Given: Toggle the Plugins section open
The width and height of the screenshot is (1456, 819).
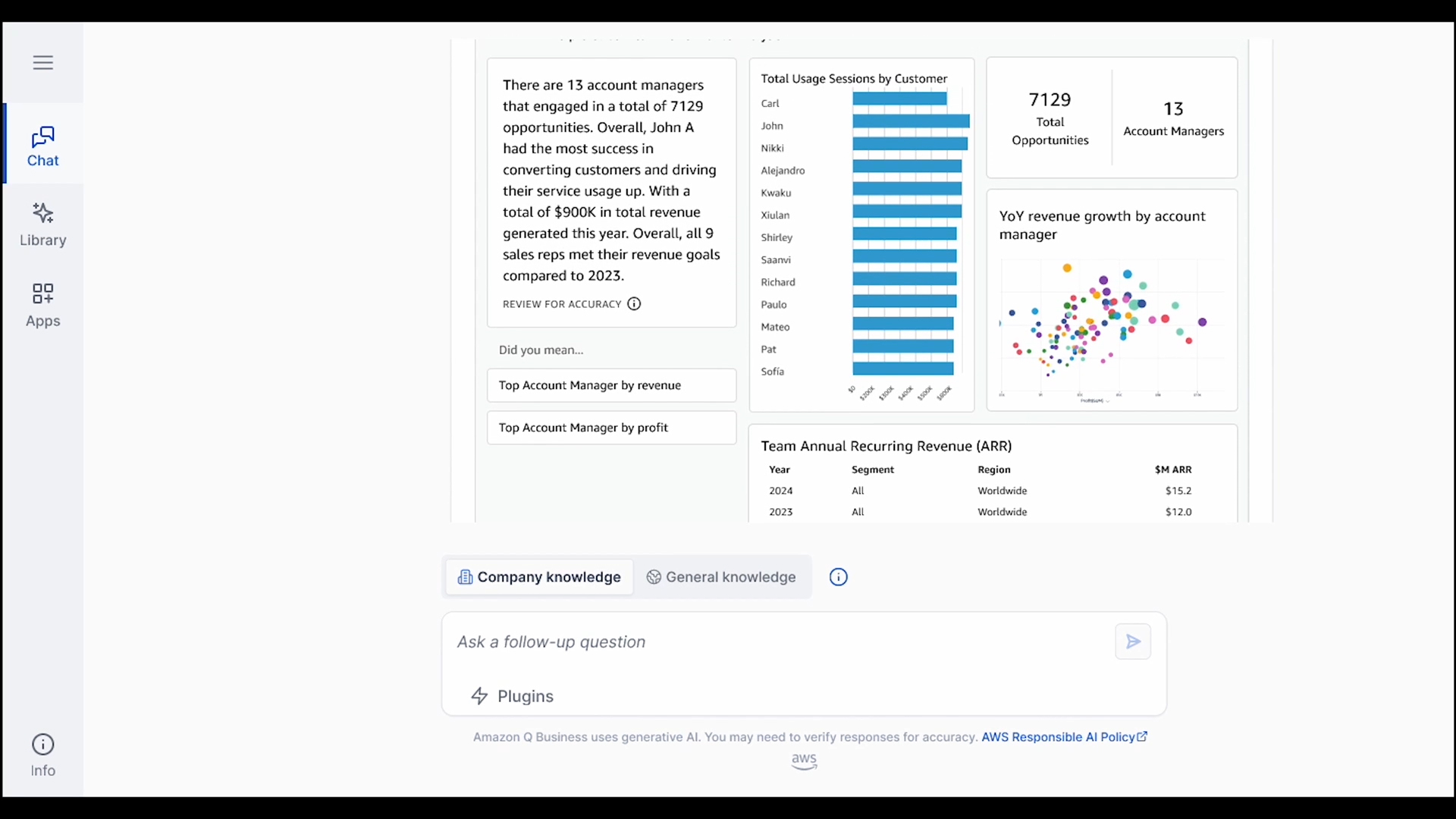Looking at the screenshot, I should [512, 695].
